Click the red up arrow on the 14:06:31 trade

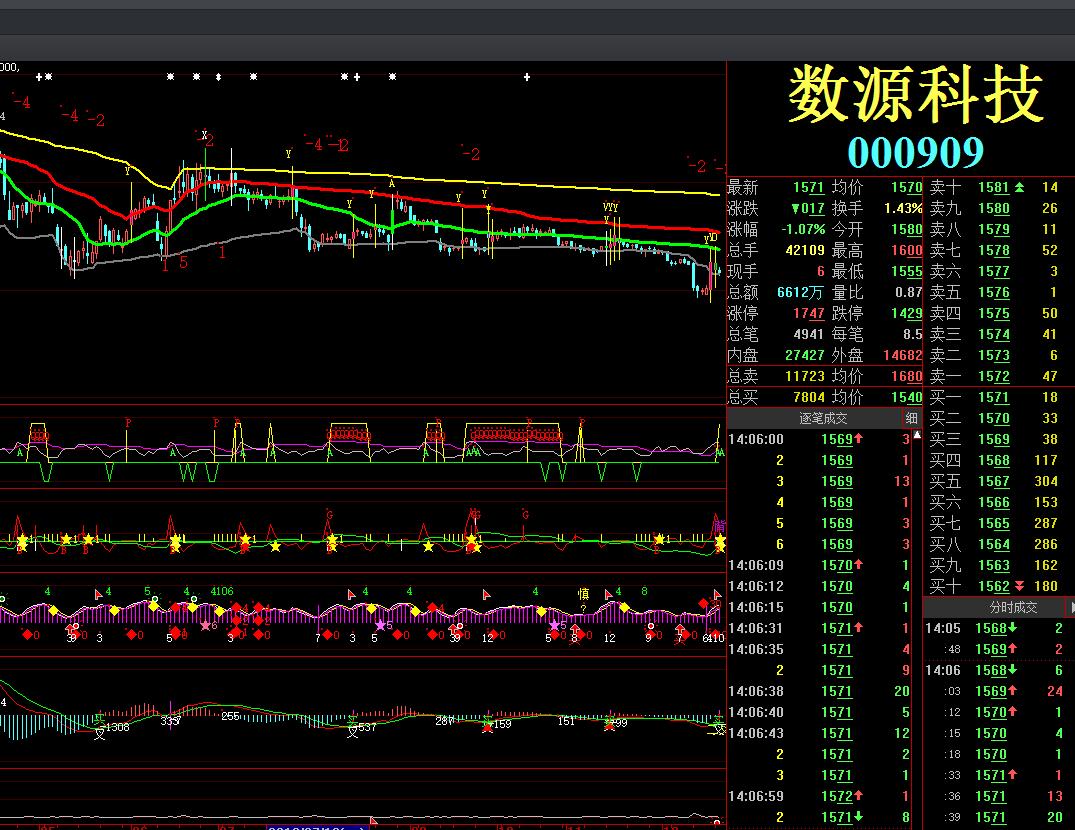pyautogui.click(x=858, y=627)
